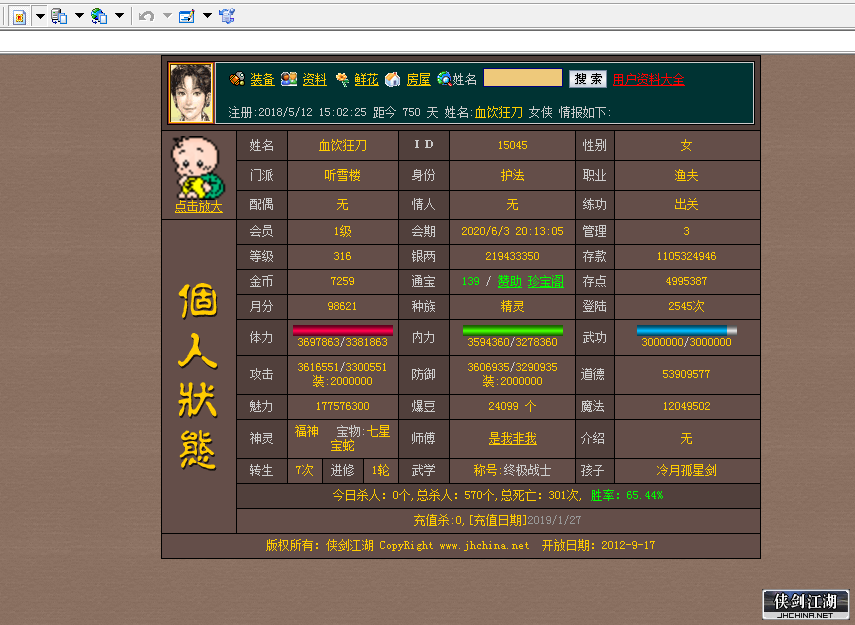This screenshot has height=625, width=855.
Task: Click the globe-and-pages toolbar icon
Action: 99,16
